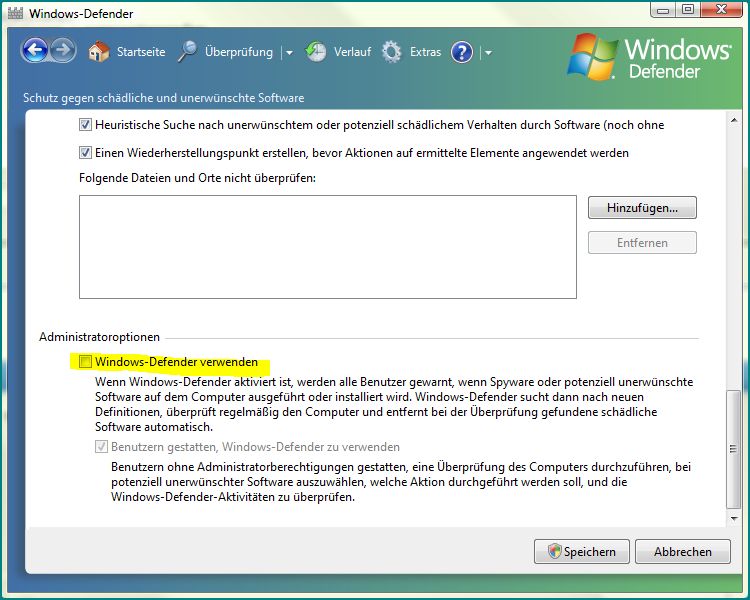Click the scrollbar down arrow
This screenshot has width=750, height=600.
pos(733,518)
